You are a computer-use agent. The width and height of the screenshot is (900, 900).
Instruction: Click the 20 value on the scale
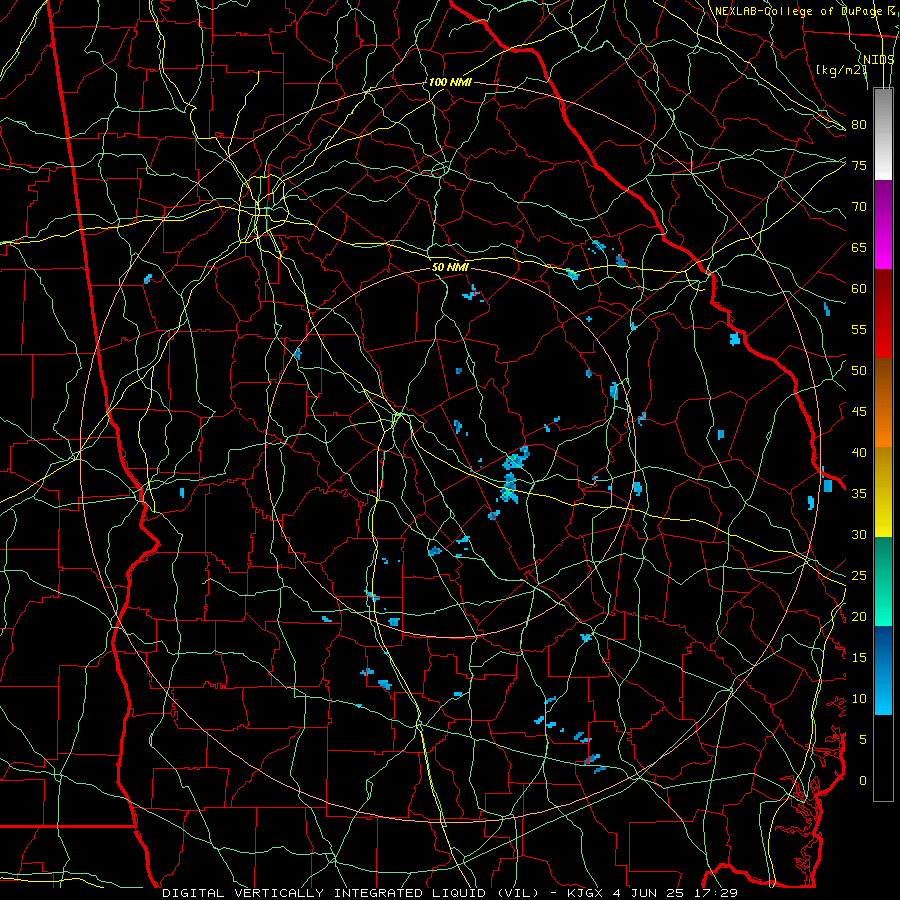859,616
